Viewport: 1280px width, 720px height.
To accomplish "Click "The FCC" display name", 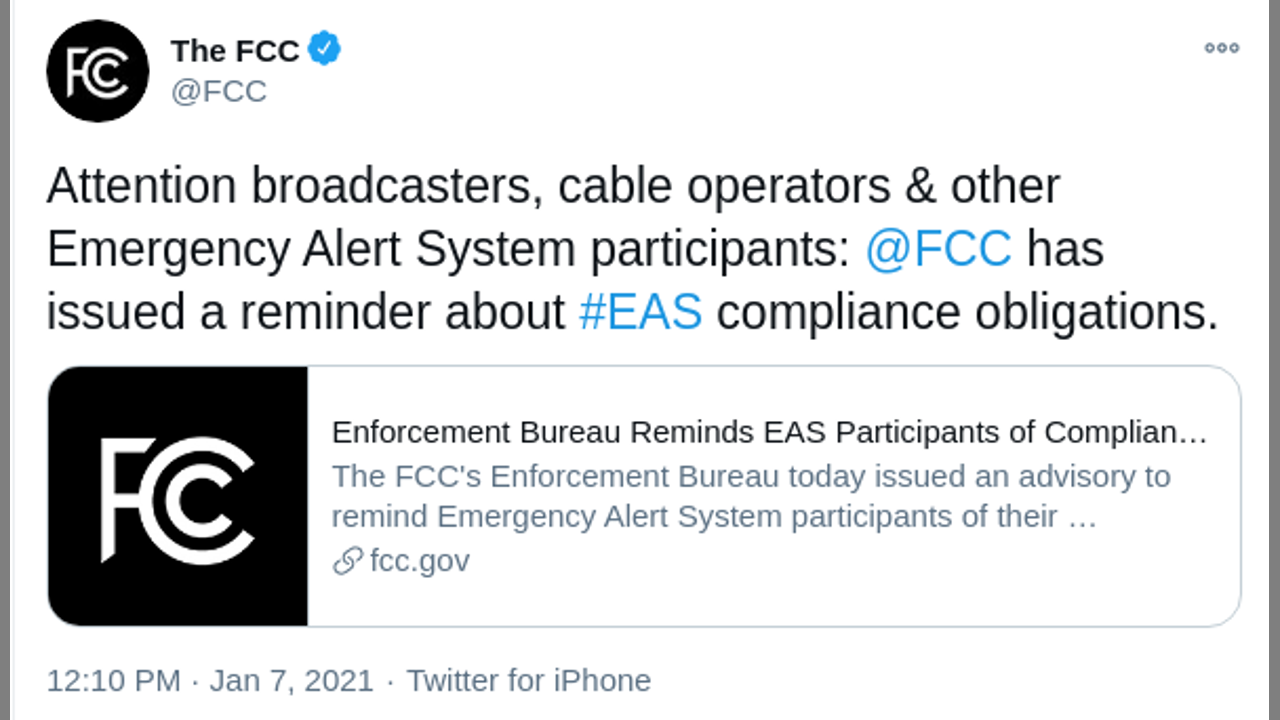I will pyautogui.click(x=235, y=50).
